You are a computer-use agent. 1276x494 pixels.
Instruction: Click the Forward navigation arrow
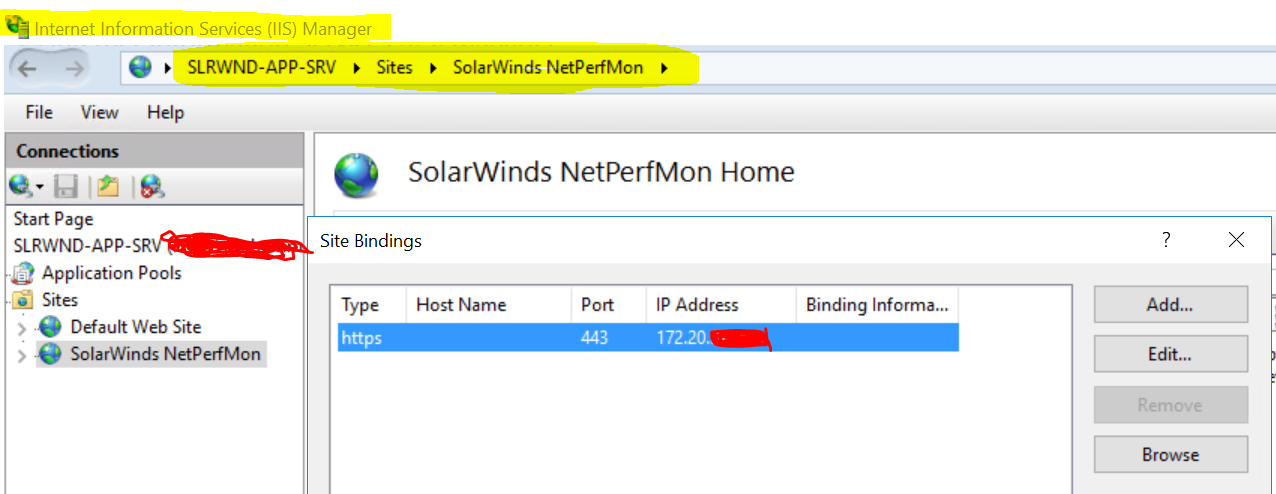[x=74, y=68]
